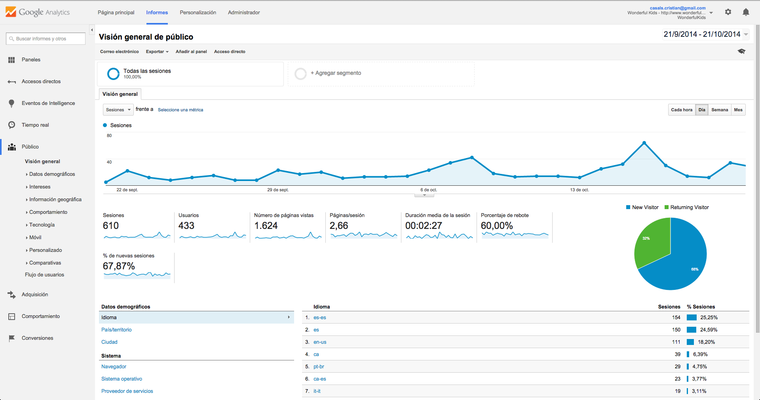The width and height of the screenshot is (760, 400).
Task: Click Añadir al panel button
Action: pyautogui.click(x=191, y=51)
